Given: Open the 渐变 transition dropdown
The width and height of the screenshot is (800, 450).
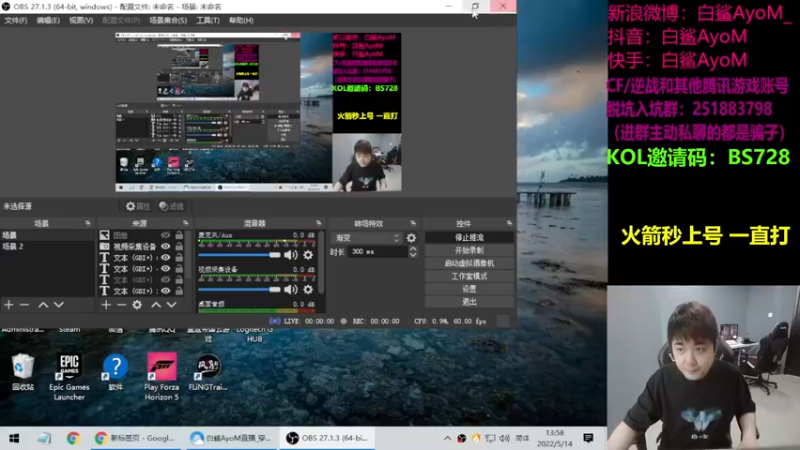Looking at the screenshot, I should point(366,238).
